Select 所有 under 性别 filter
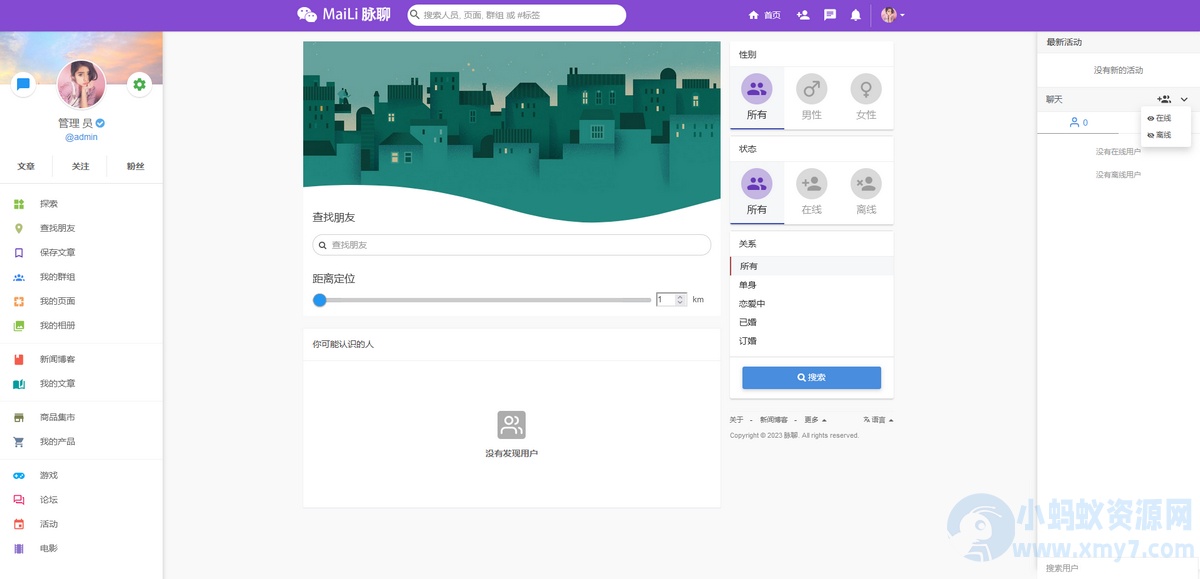 (757, 98)
